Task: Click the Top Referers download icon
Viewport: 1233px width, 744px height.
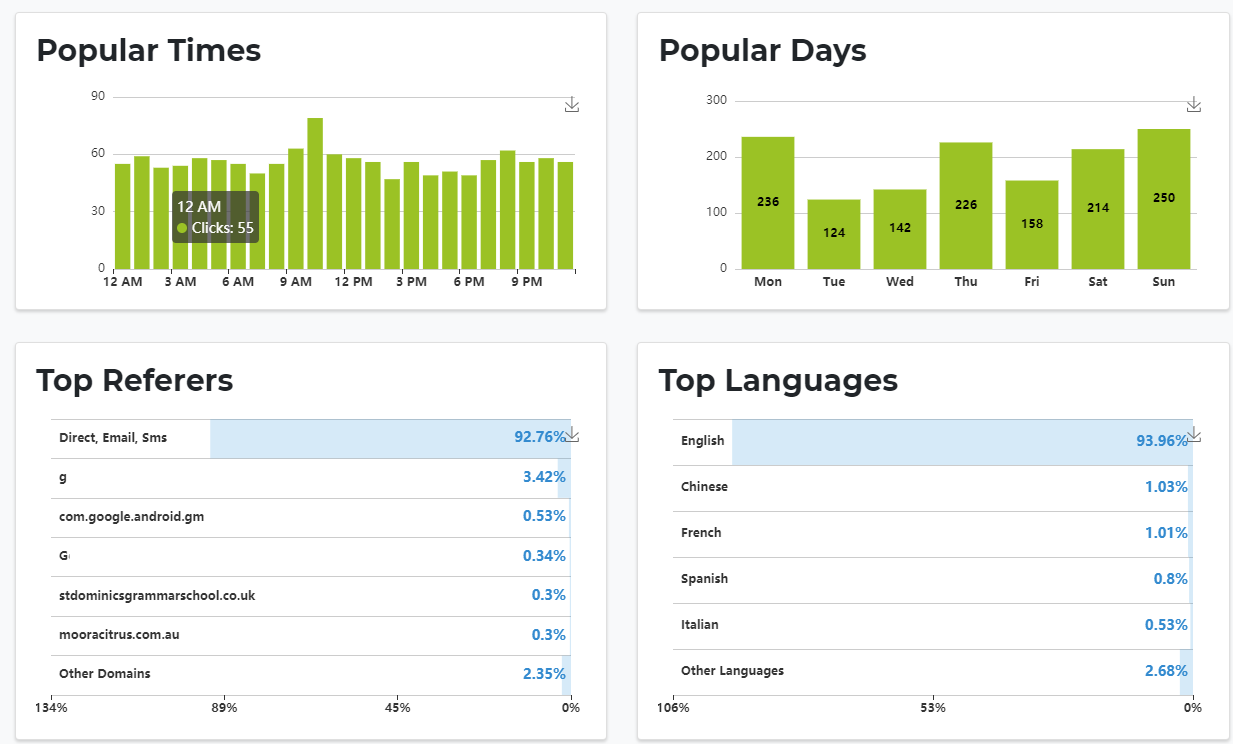Action: coord(573,434)
